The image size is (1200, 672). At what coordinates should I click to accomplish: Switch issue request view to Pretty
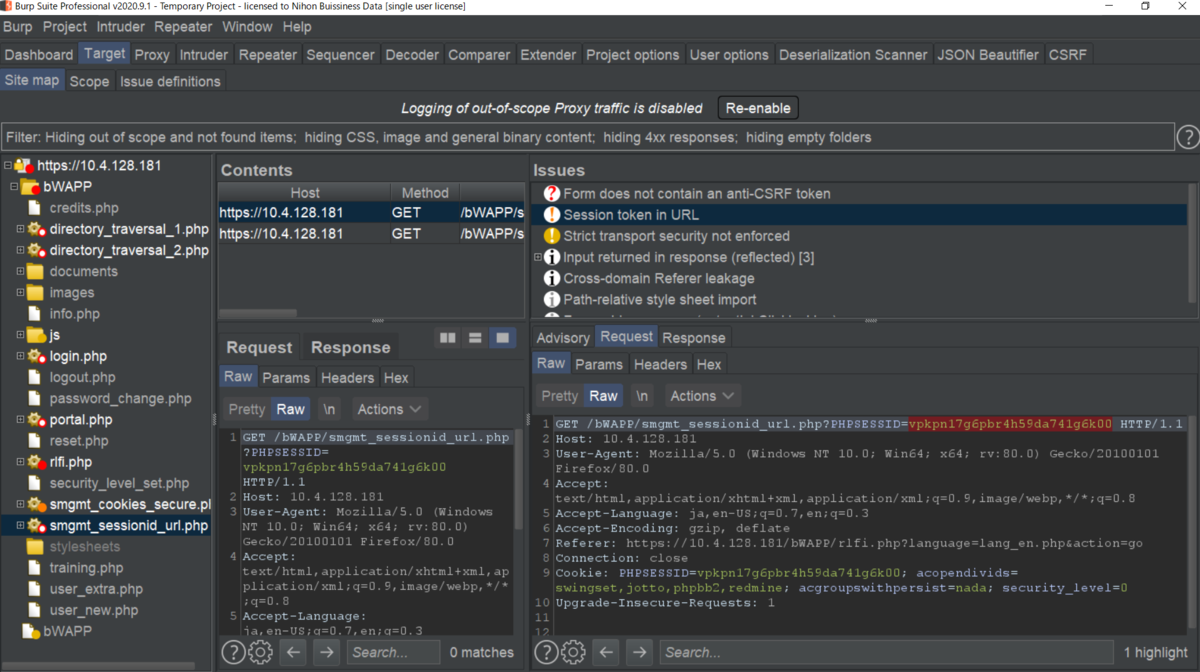coord(559,396)
